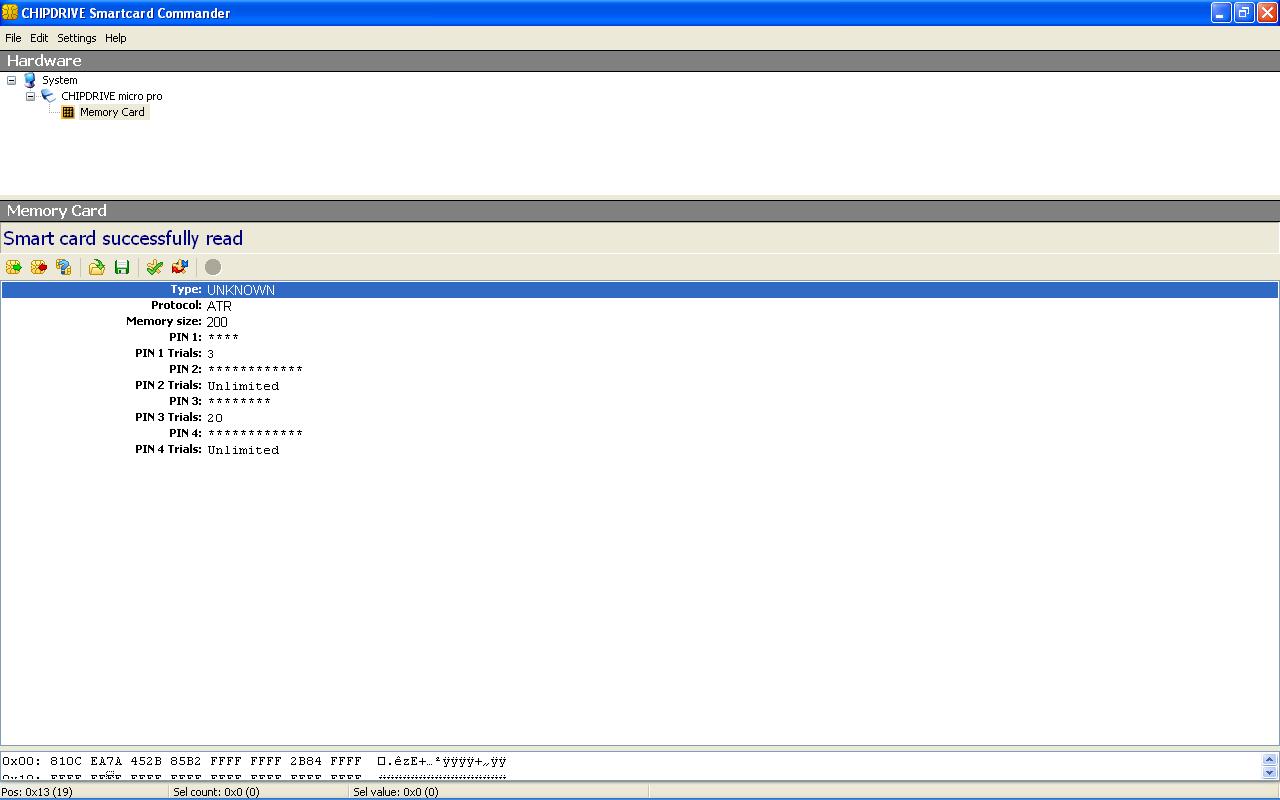Click the Sel value: 0x0 (0) status entry
The image size is (1280, 800).
pos(396,792)
